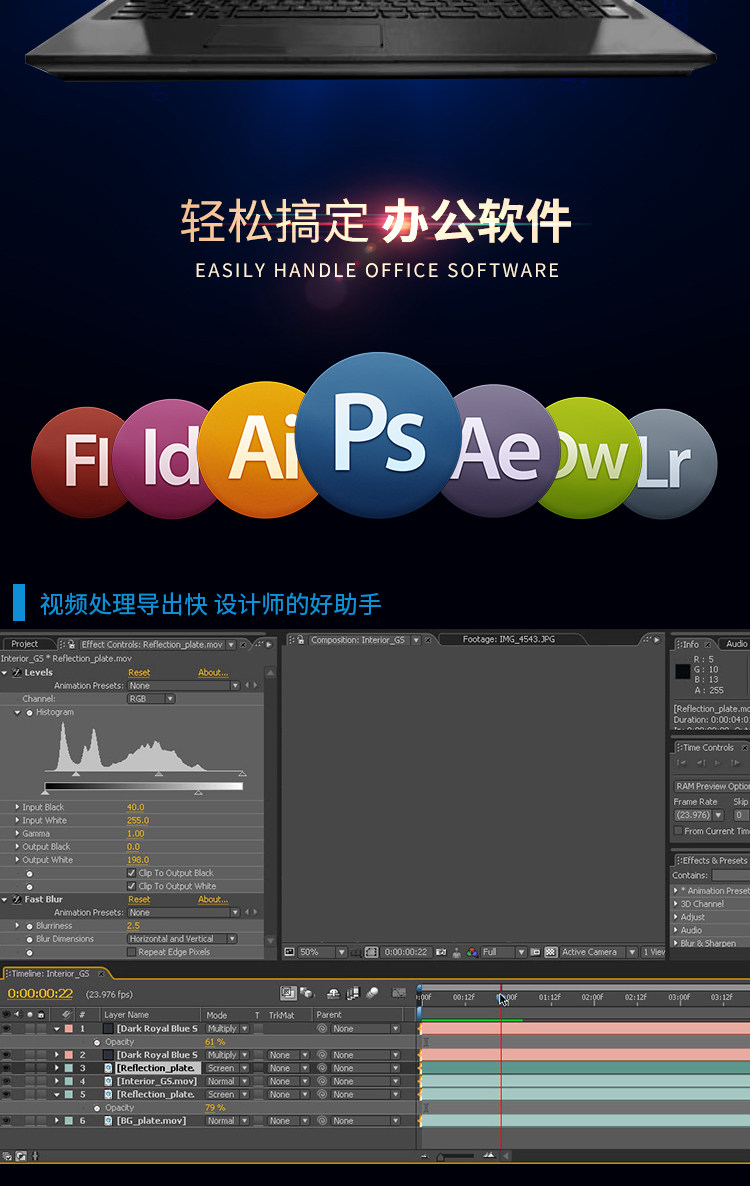Expand the 3D Channel effects category
This screenshot has height=1186, width=750.
coord(676,904)
